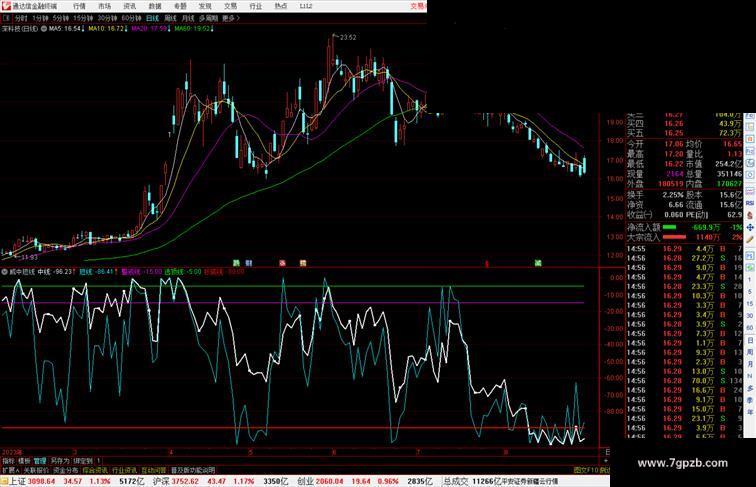Viewport: 756px width, 487px height.
Task: Select the 月 monthly shortcut in right sidebar
Action: 750,364
